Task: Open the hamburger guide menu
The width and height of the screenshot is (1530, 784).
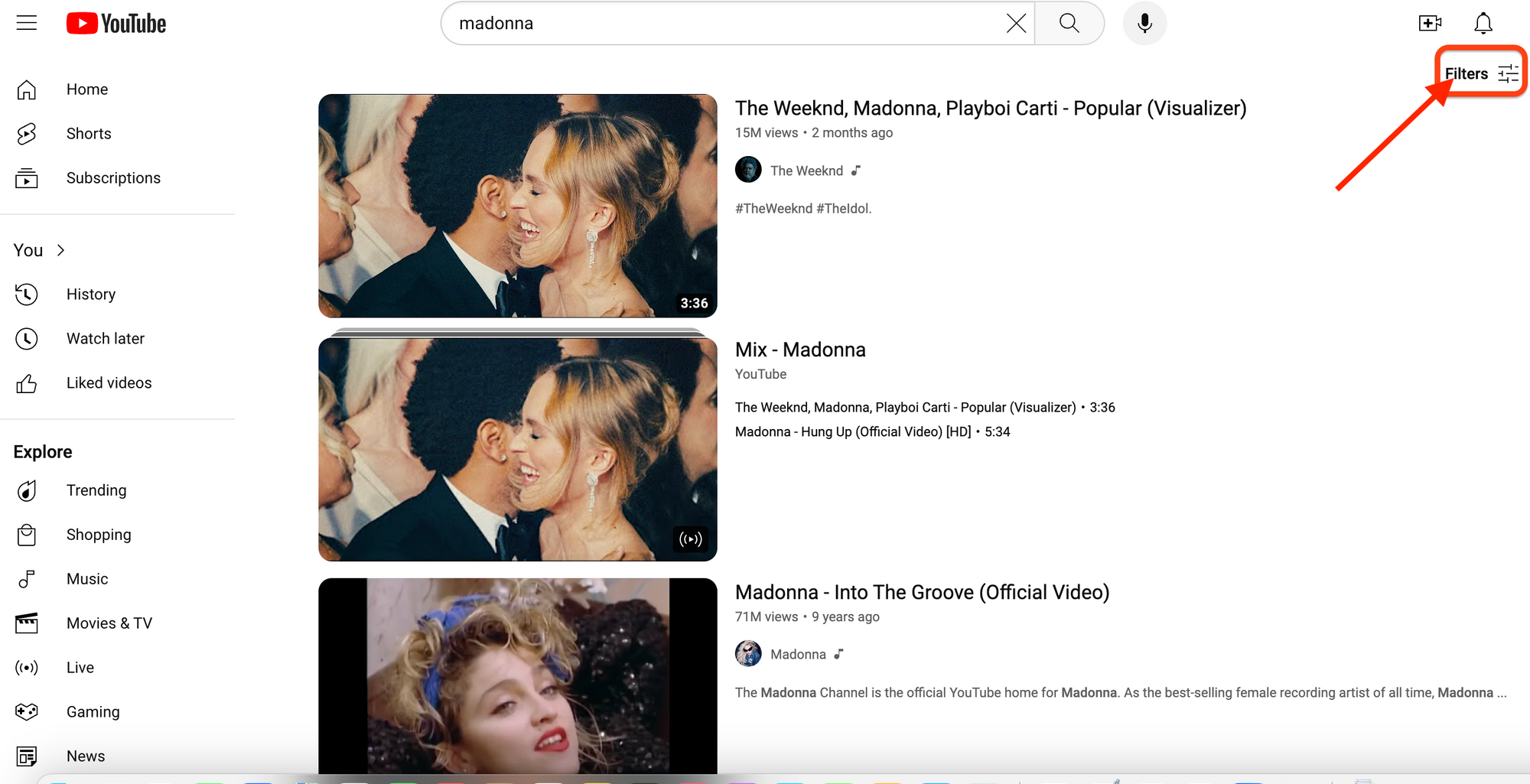Action: coord(27,23)
